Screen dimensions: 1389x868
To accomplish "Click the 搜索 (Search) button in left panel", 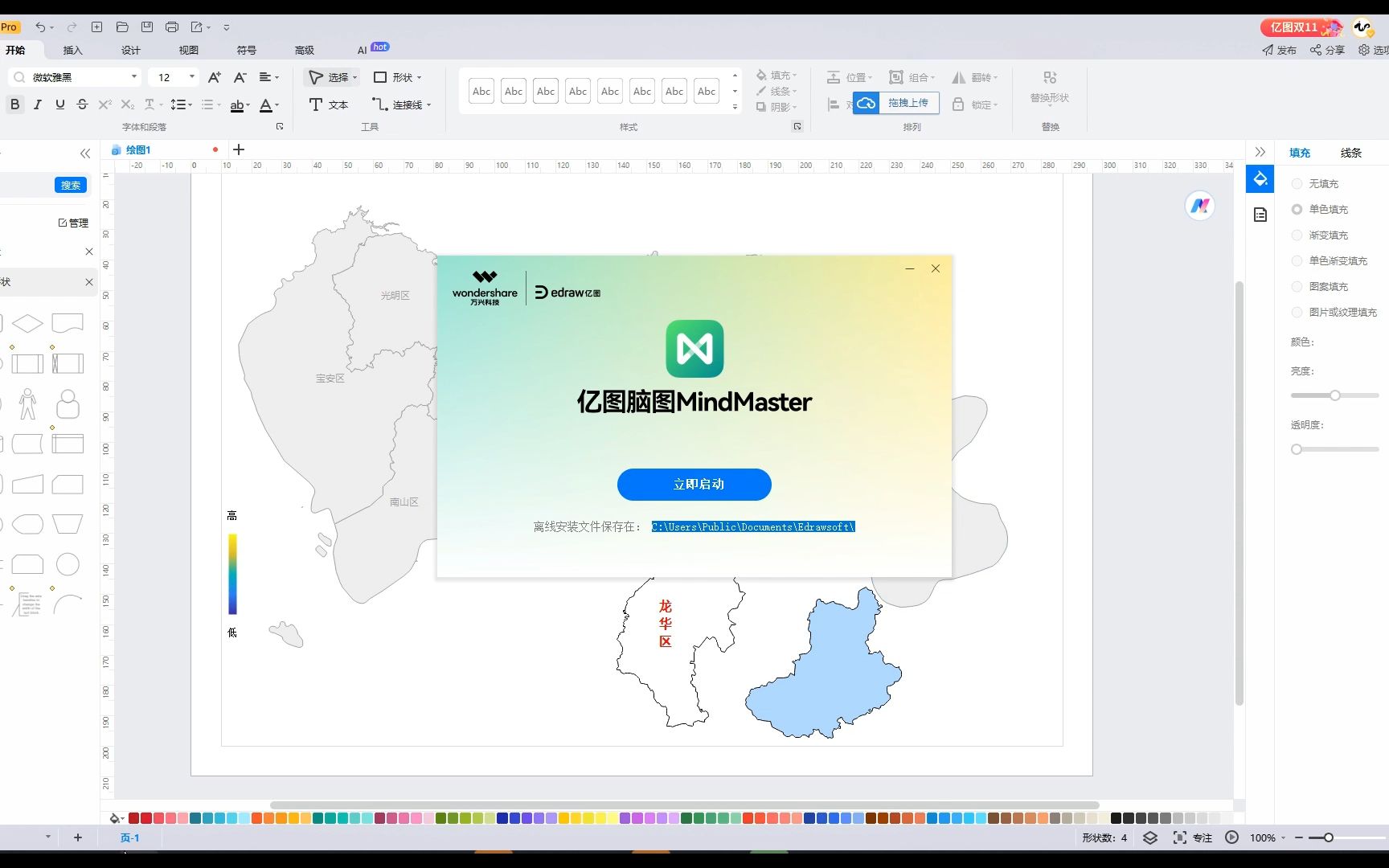I will (x=71, y=185).
